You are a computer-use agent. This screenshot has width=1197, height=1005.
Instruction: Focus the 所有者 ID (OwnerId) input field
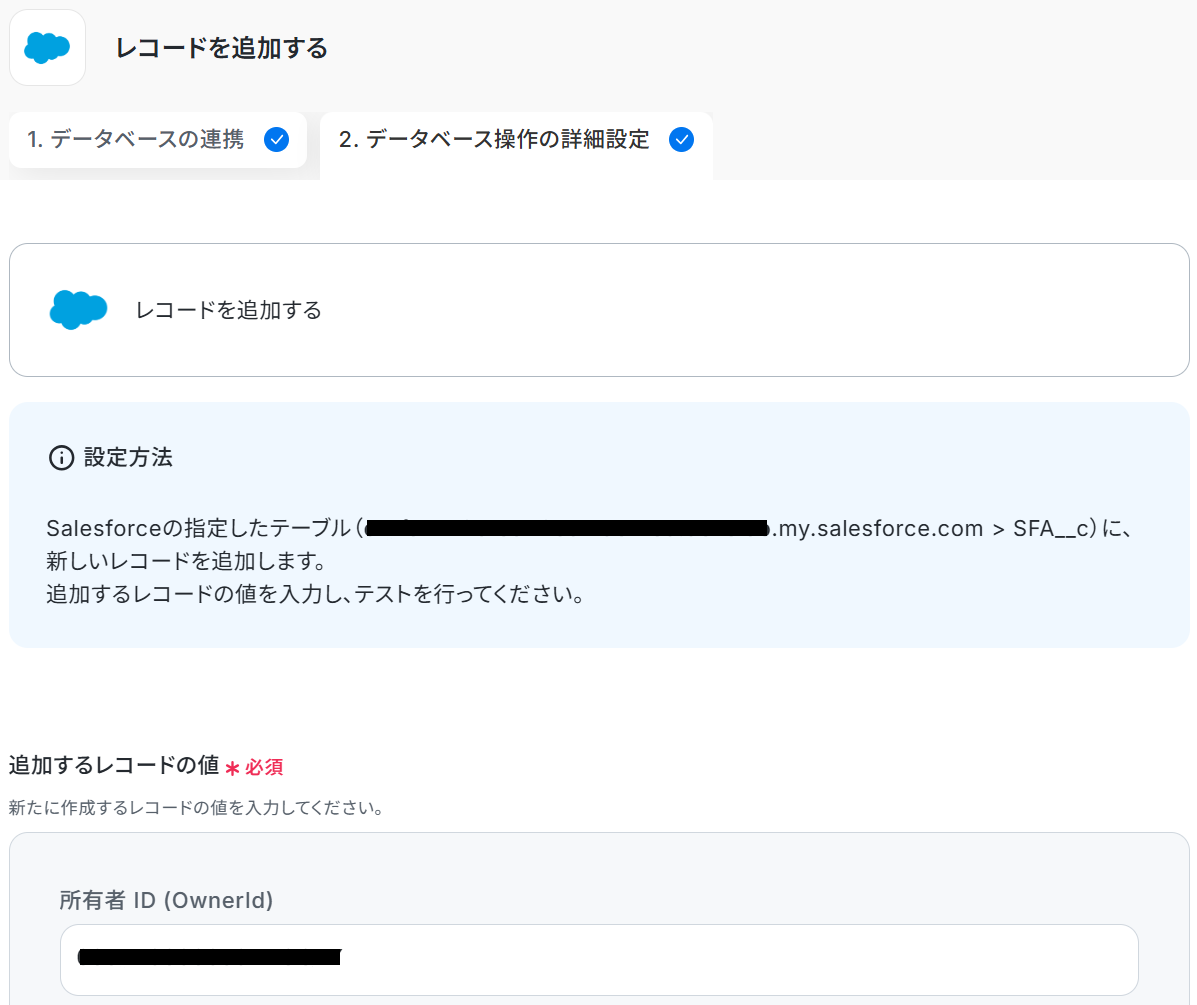(599, 959)
